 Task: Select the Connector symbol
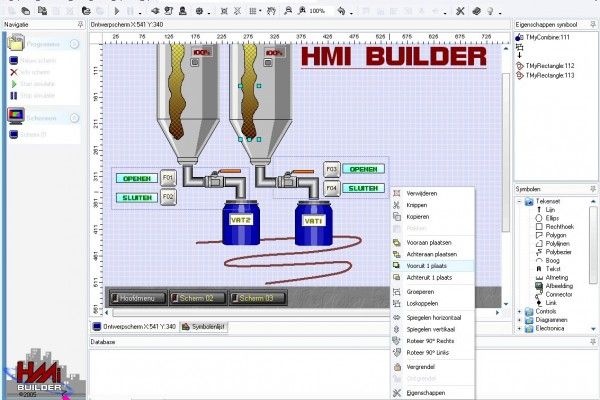click(561, 294)
